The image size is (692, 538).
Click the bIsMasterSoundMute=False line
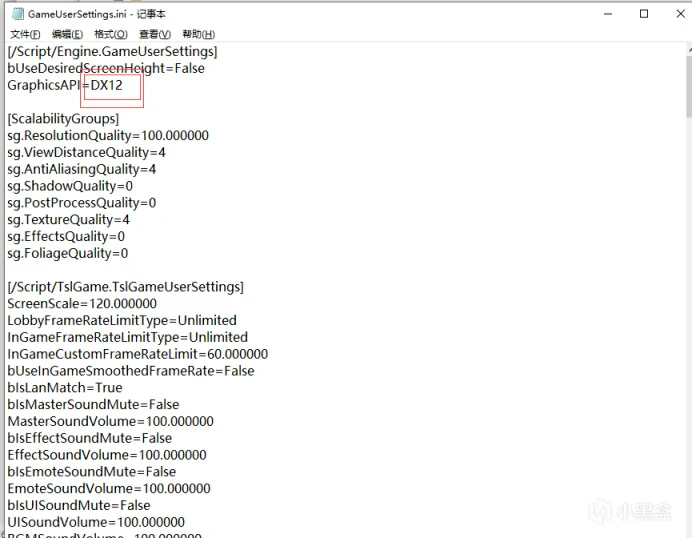93,405
